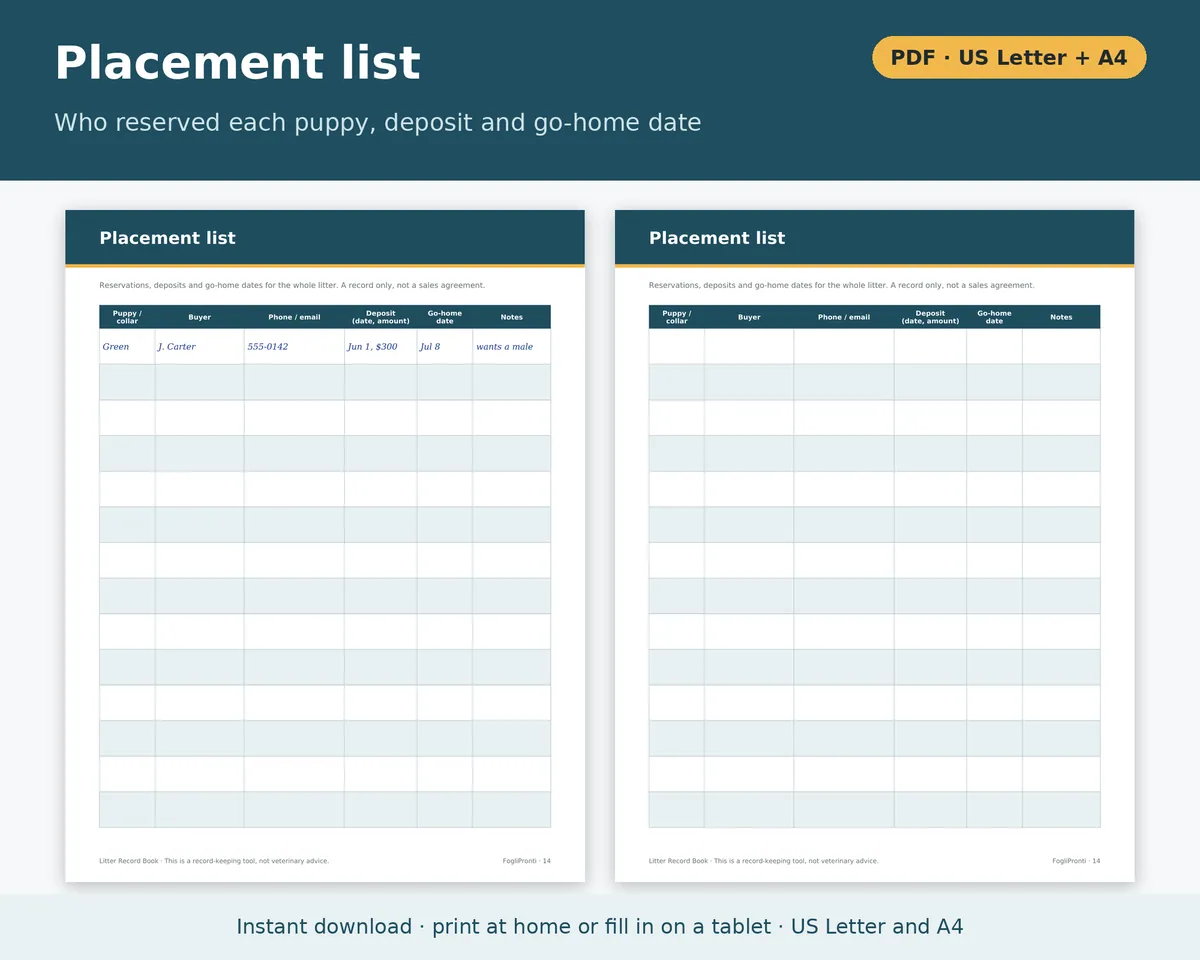
Task: Click the Puppy / collar header on right page
Action: (x=677, y=317)
